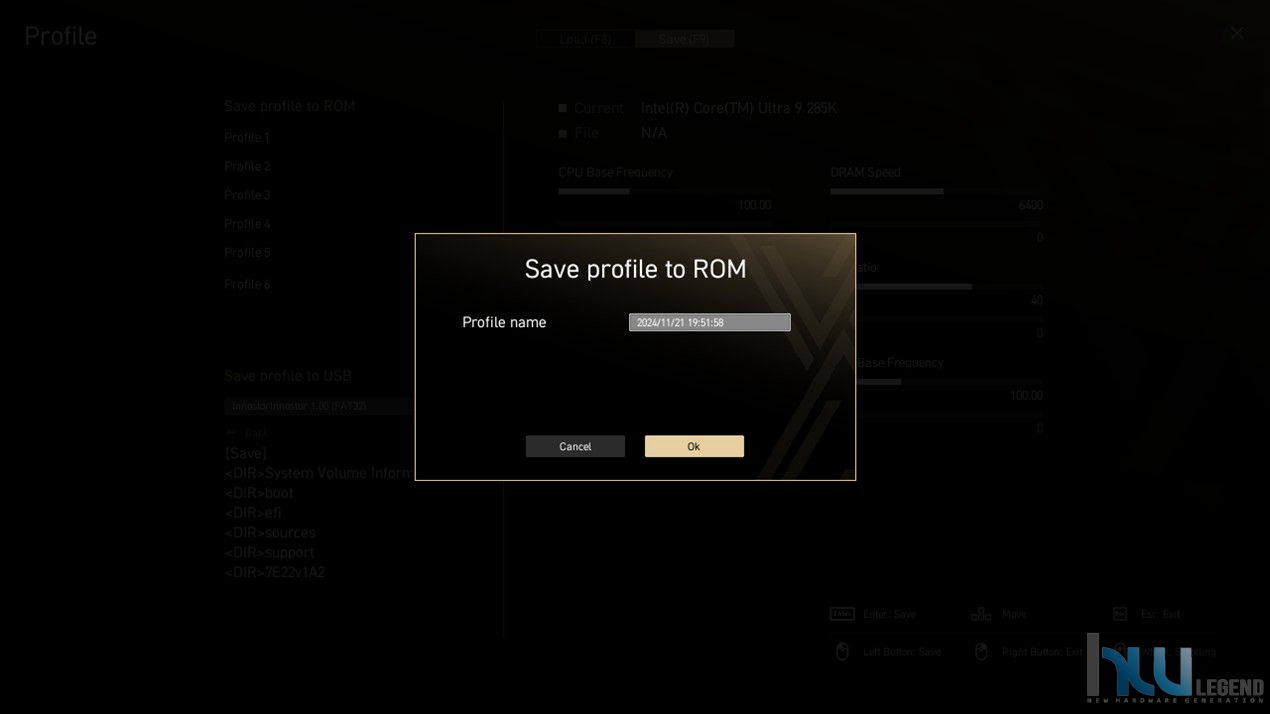Click the right mouse button Exit icon

pyautogui.click(x=981, y=652)
